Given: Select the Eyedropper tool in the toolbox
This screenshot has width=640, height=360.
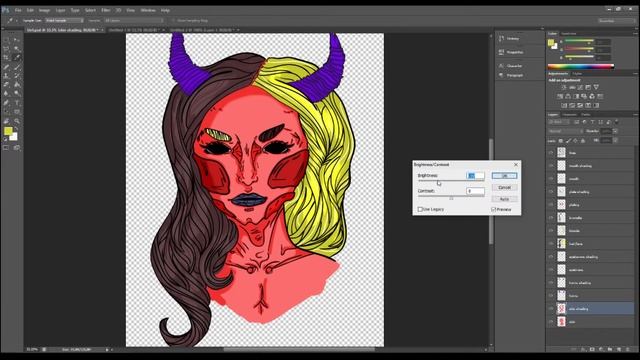Looking at the screenshot, I should click(17, 58).
